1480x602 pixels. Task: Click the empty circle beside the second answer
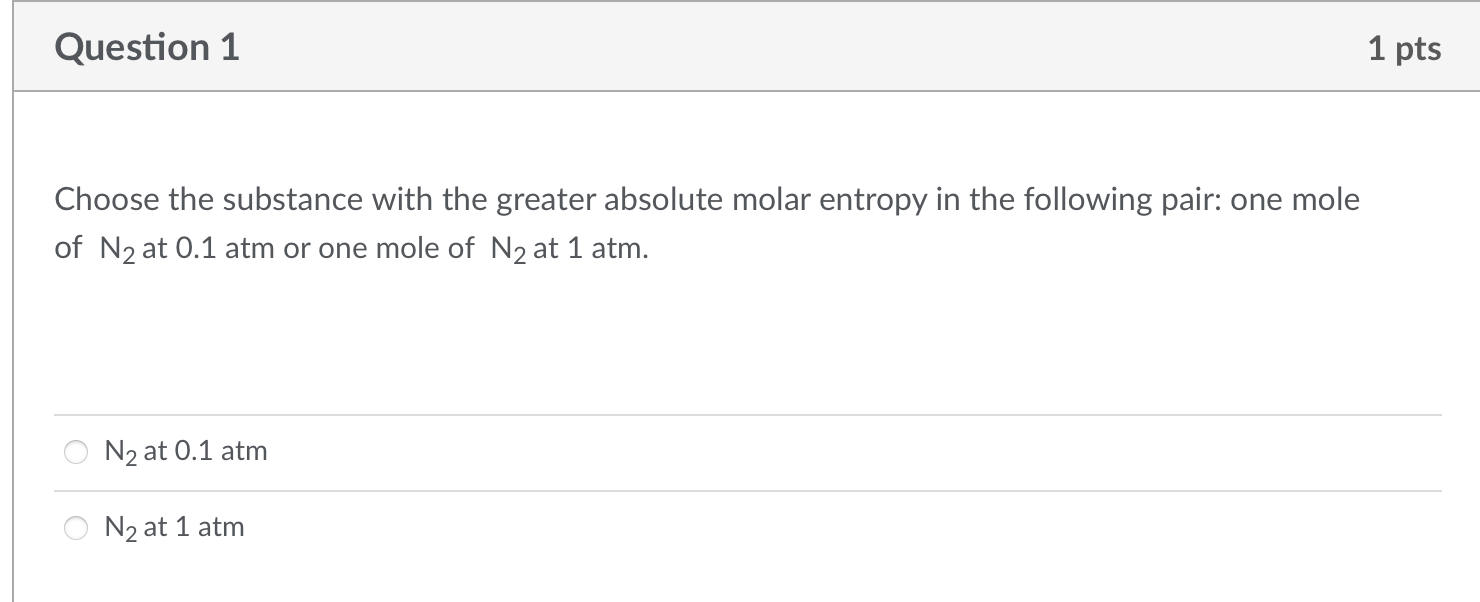click(76, 527)
